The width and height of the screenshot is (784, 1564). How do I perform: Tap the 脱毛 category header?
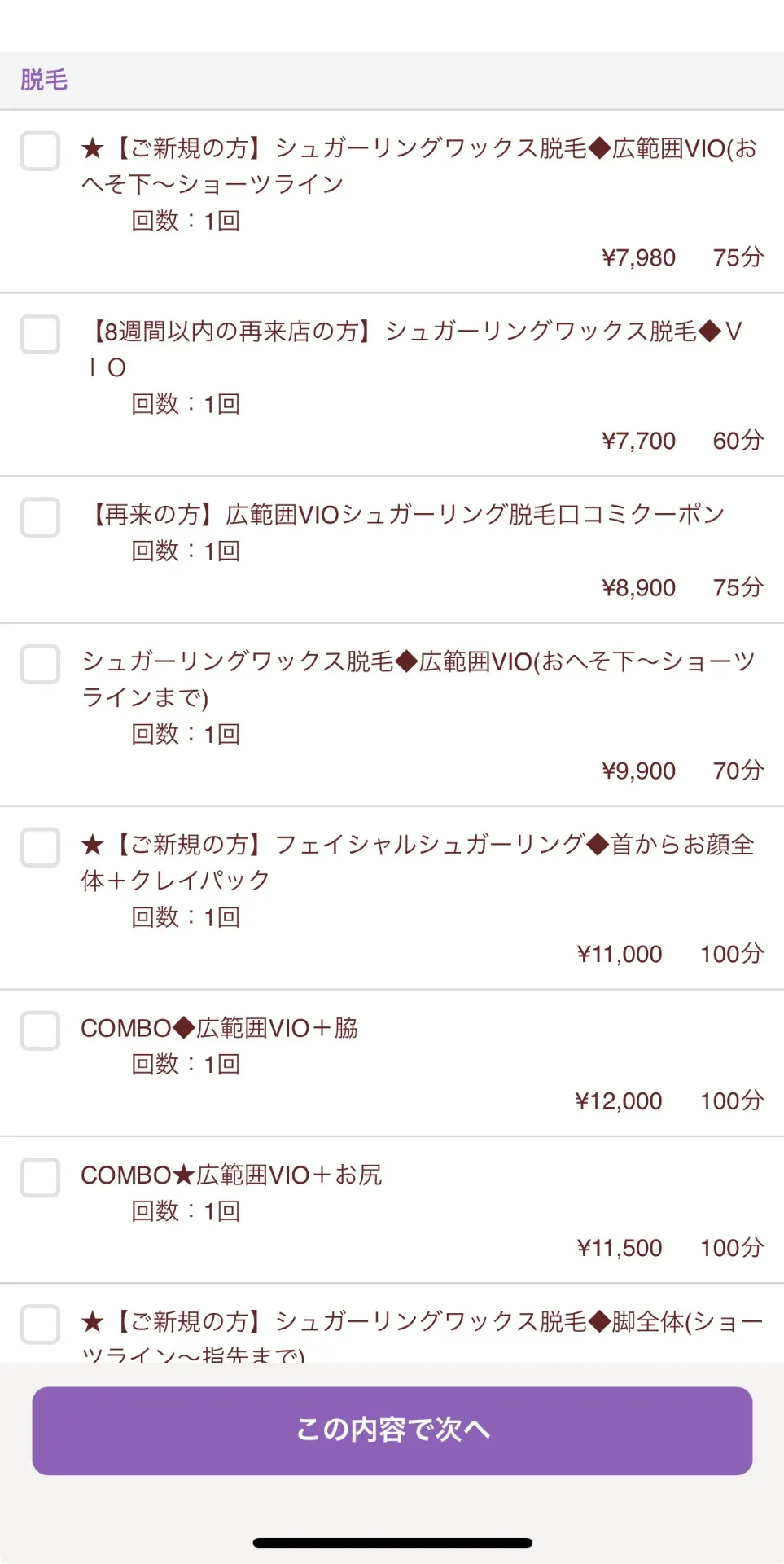(x=44, y=80)
